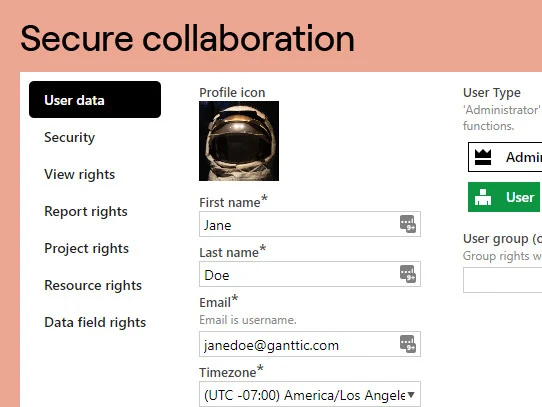Open the User group selection box
Viewport: 542px width, 407px height.
(503, 280)
